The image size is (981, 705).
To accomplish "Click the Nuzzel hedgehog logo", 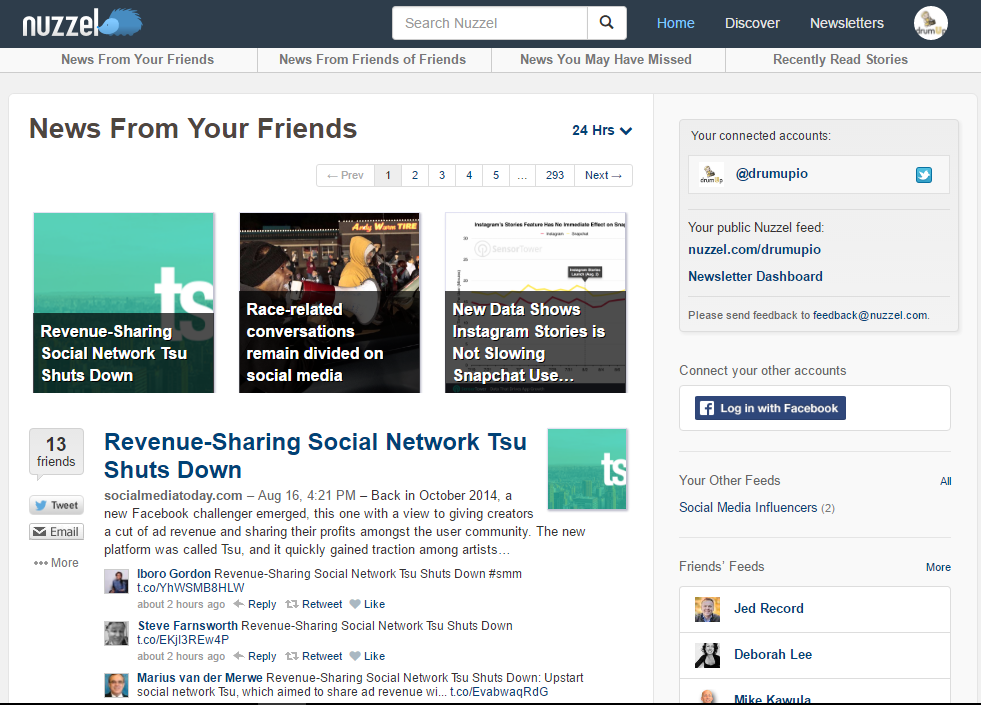I will pyautogui.click(x=82, y=23).
